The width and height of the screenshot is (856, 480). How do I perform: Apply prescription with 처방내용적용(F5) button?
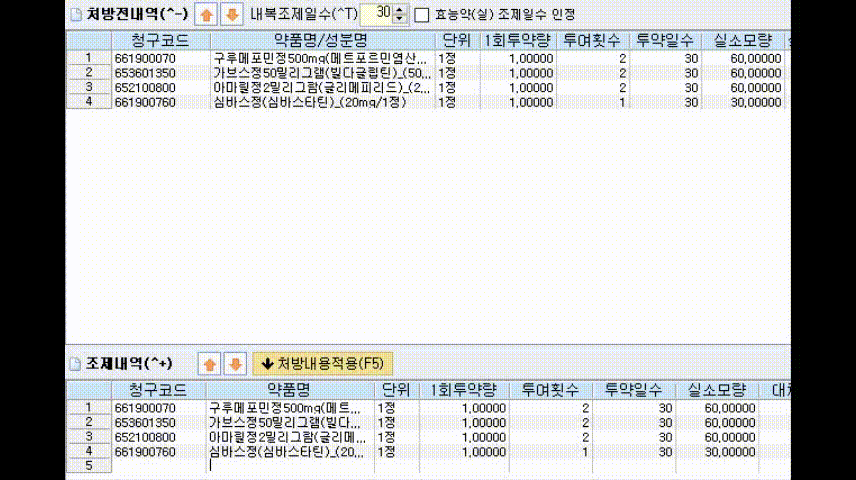point(322,362)
